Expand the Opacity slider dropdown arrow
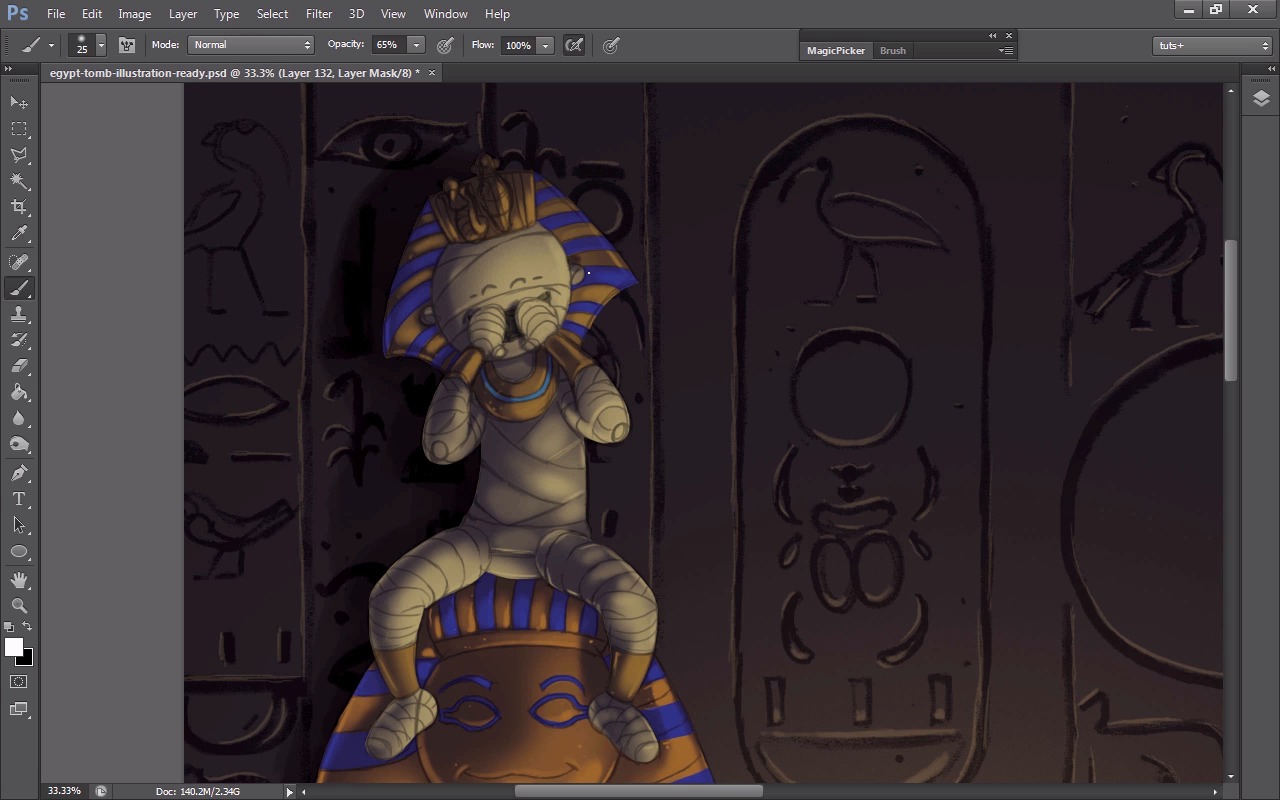The width and height of the screenshot is (1280, 800). click(416, 45)
